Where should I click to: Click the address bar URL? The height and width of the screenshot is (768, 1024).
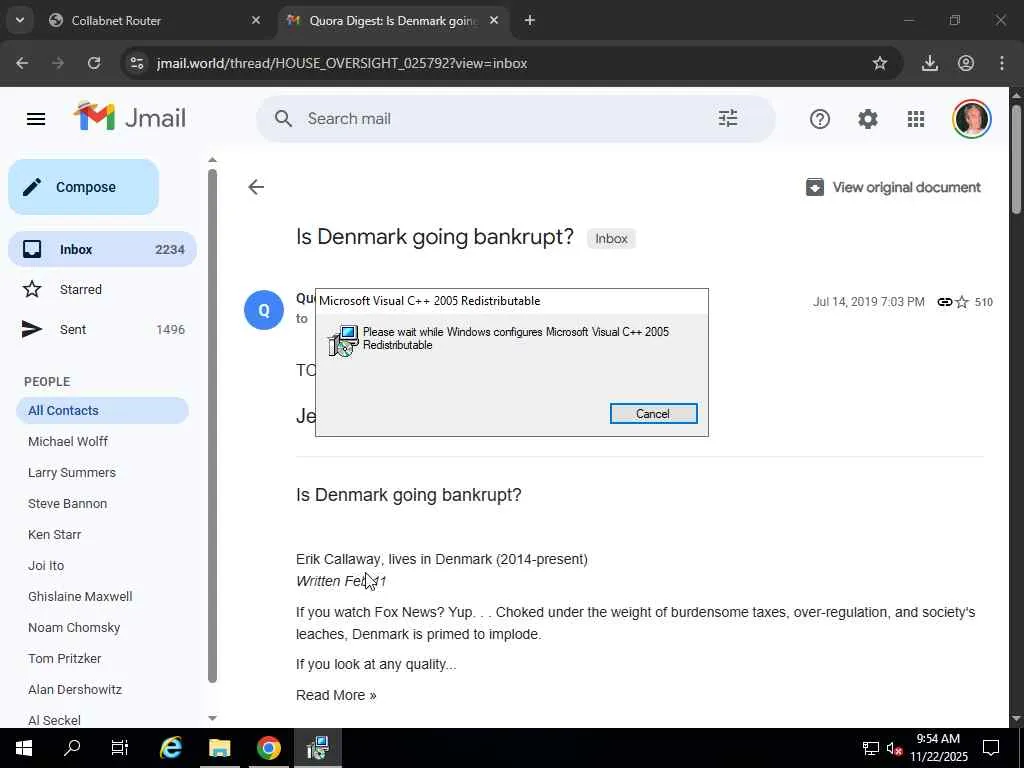[x=342, y=63]
